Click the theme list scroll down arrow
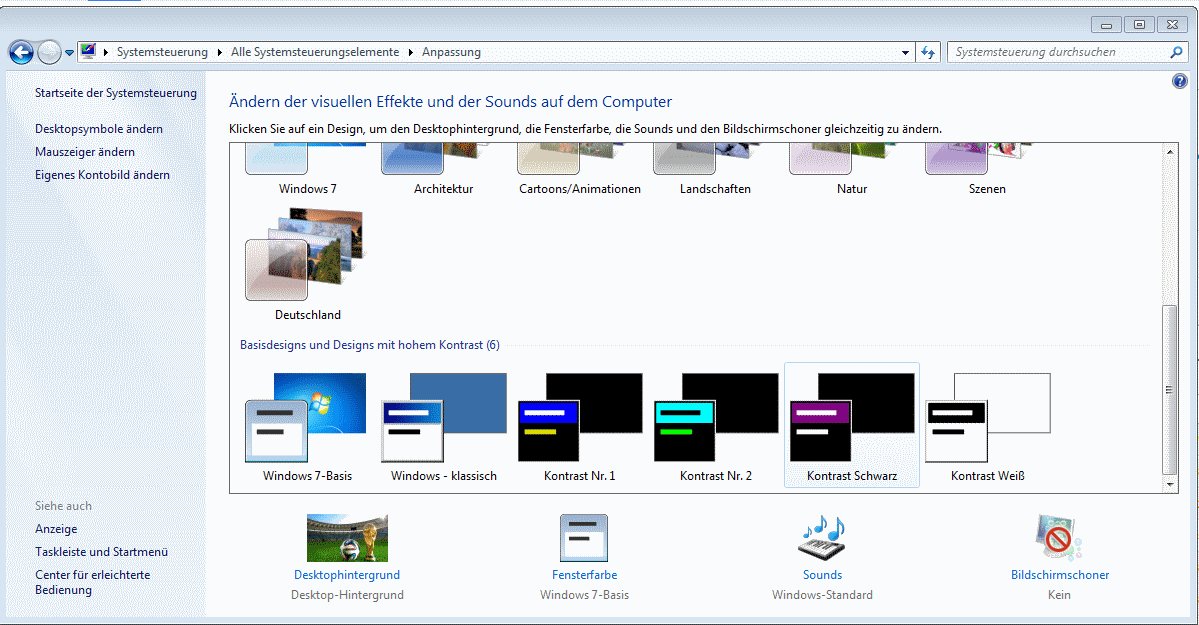The height and width of the screenshot is (625, 1199). 1170,484
